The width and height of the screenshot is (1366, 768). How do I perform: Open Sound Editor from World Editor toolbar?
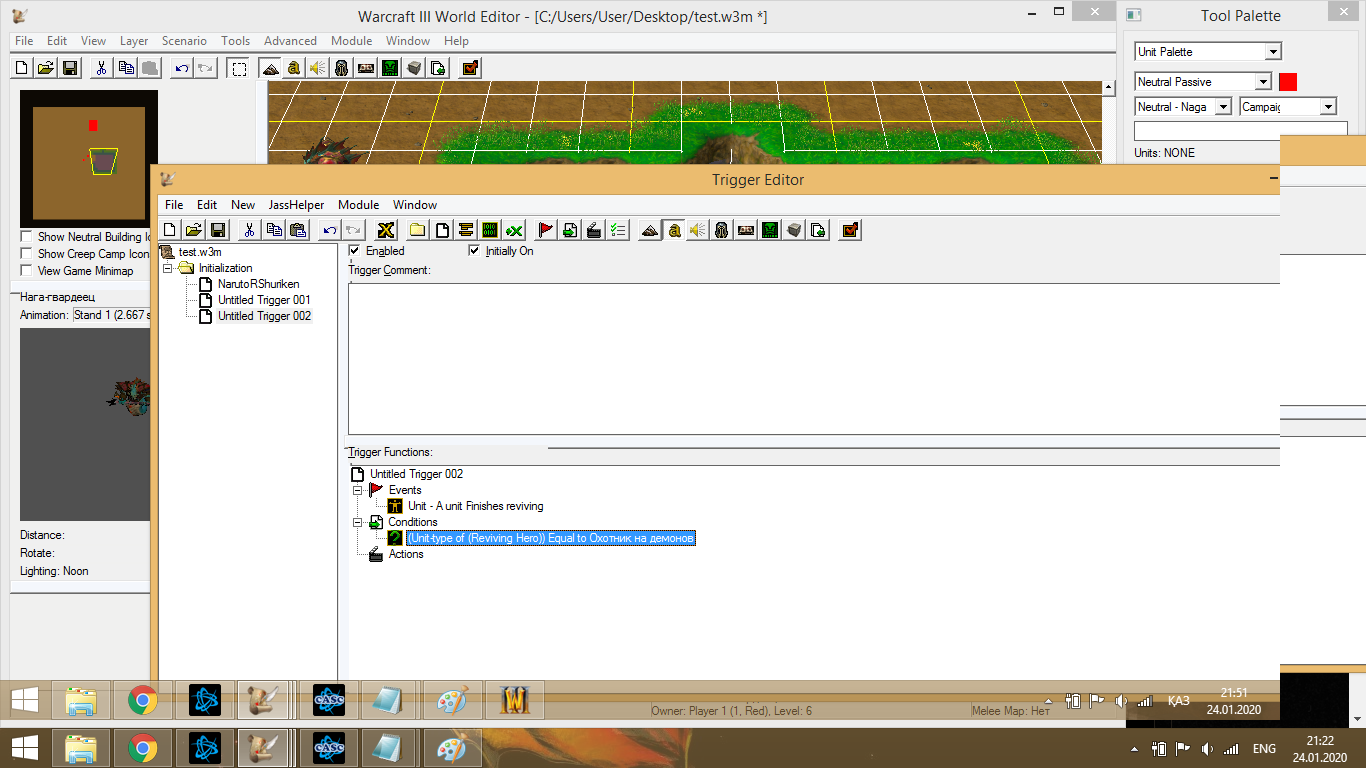tap(317, 68)
